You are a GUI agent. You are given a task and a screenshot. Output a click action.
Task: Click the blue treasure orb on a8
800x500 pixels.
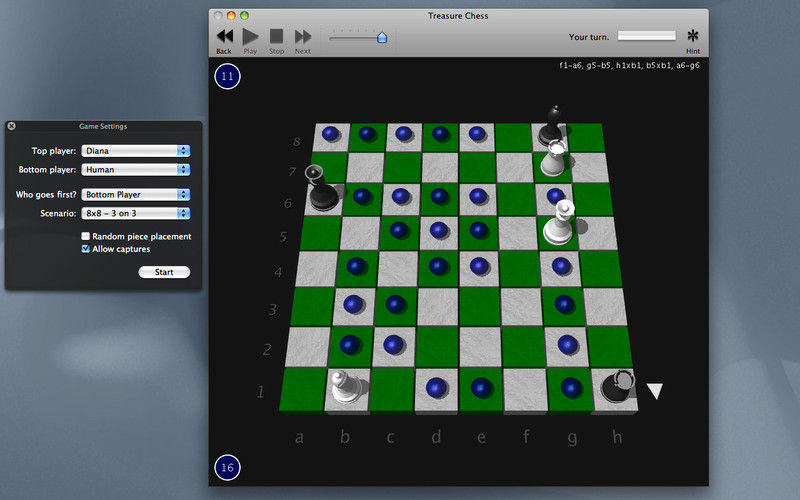[331, 134]
